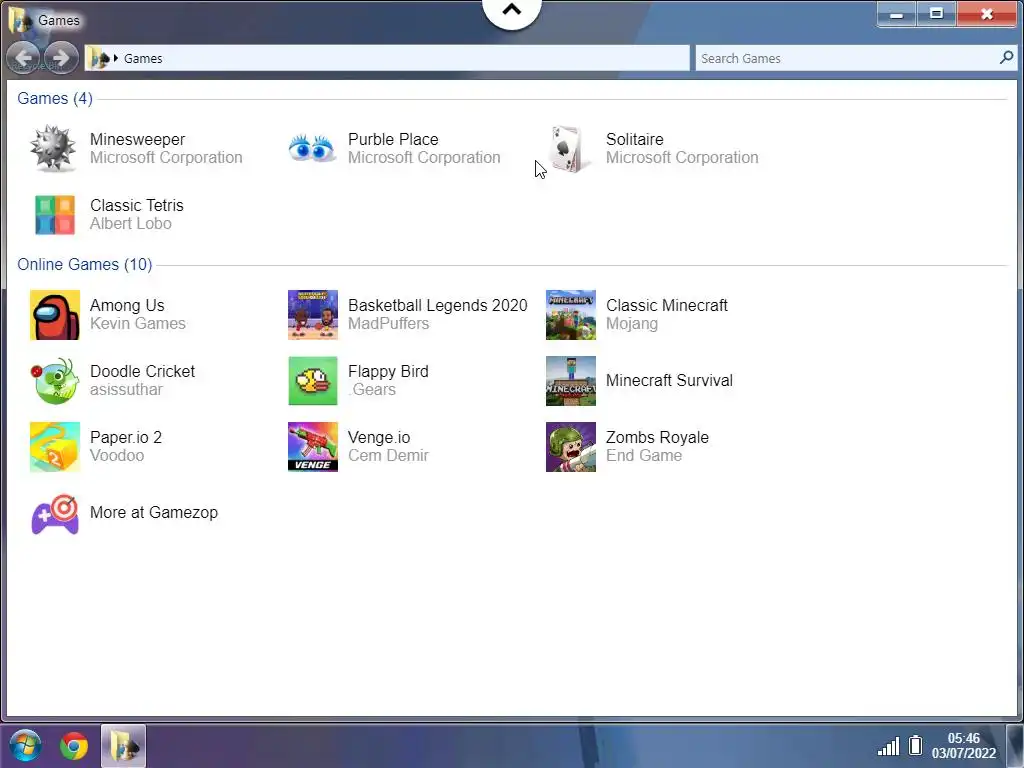Click the Cem Demir publisher text
Screen dimensions: 1024x768
pos(388,455)
